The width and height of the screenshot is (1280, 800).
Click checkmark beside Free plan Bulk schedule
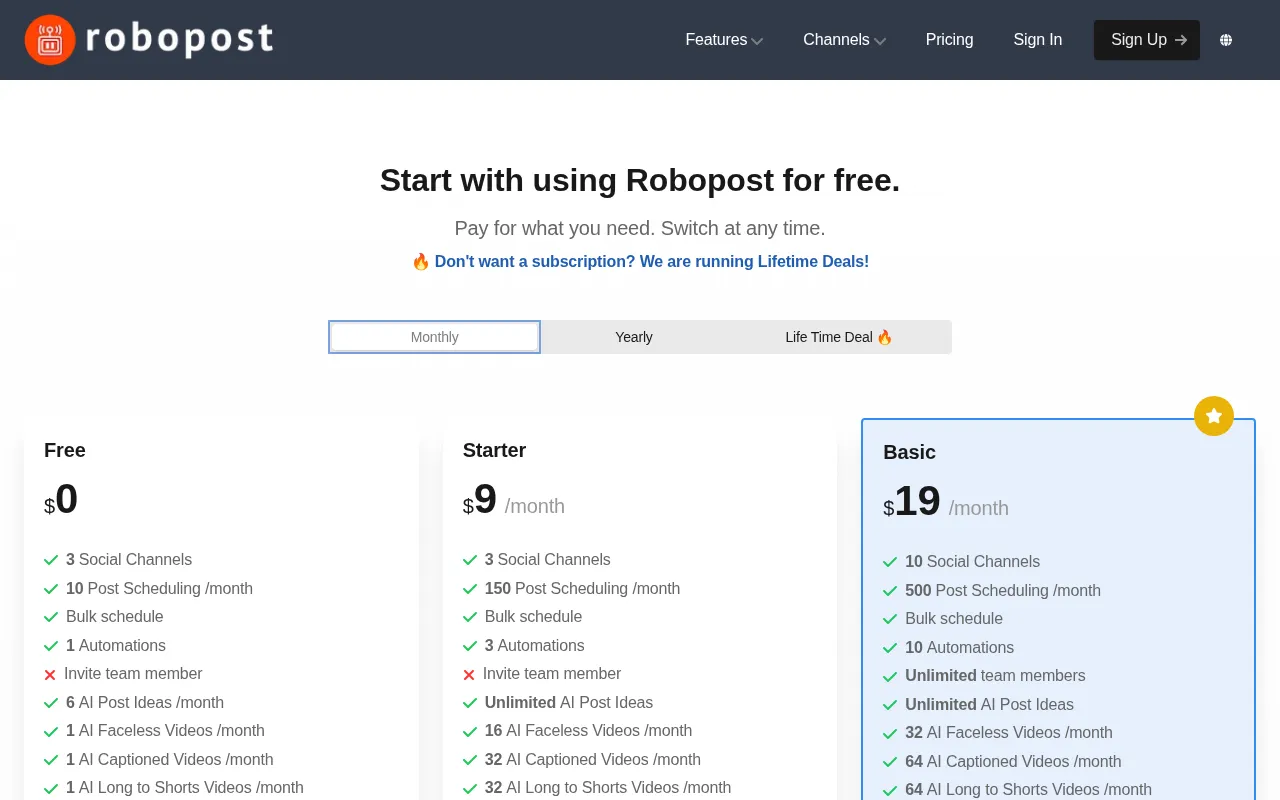tap(51, 617)
